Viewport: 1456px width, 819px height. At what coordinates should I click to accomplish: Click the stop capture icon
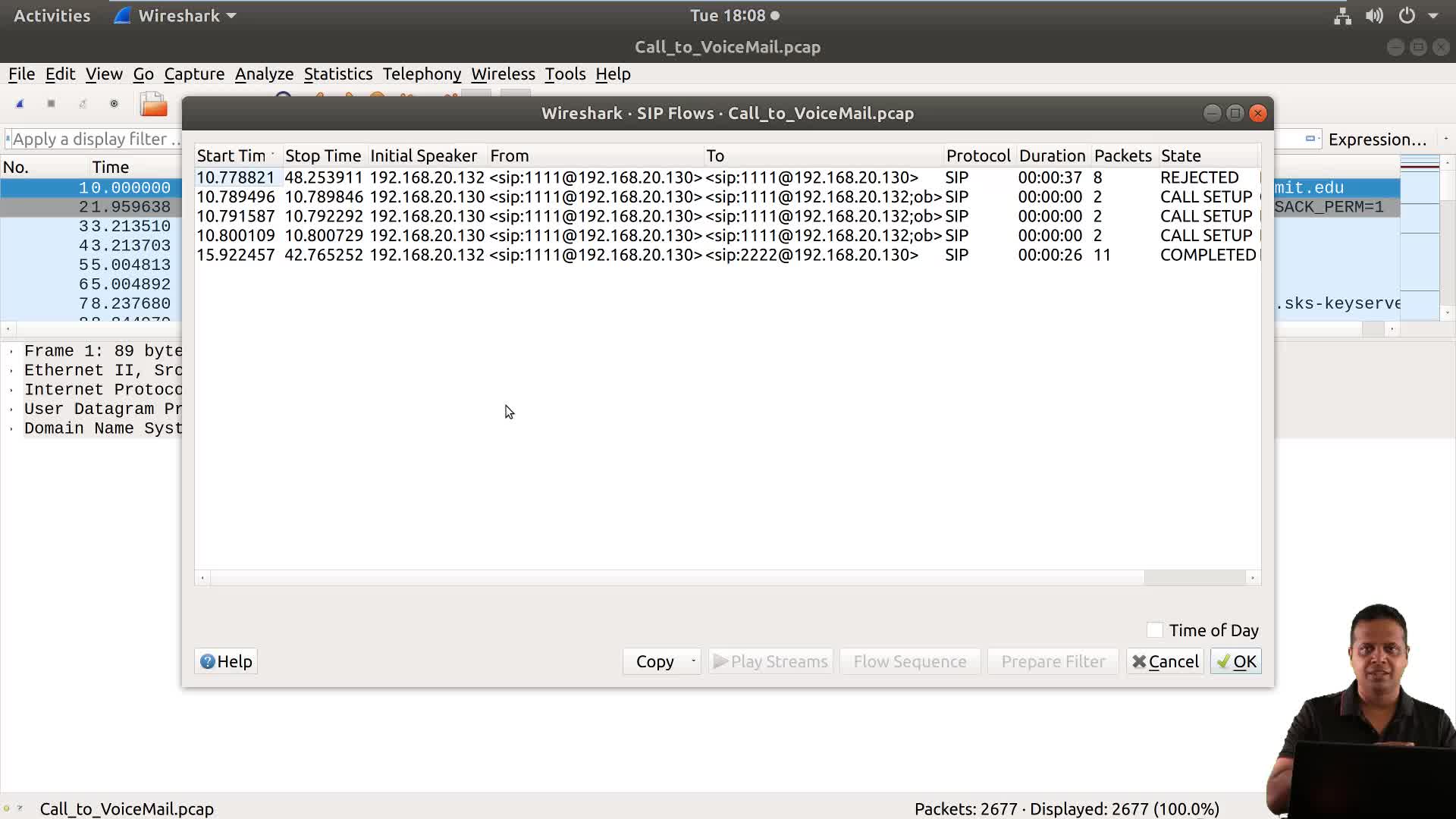[x=51, y=103]
